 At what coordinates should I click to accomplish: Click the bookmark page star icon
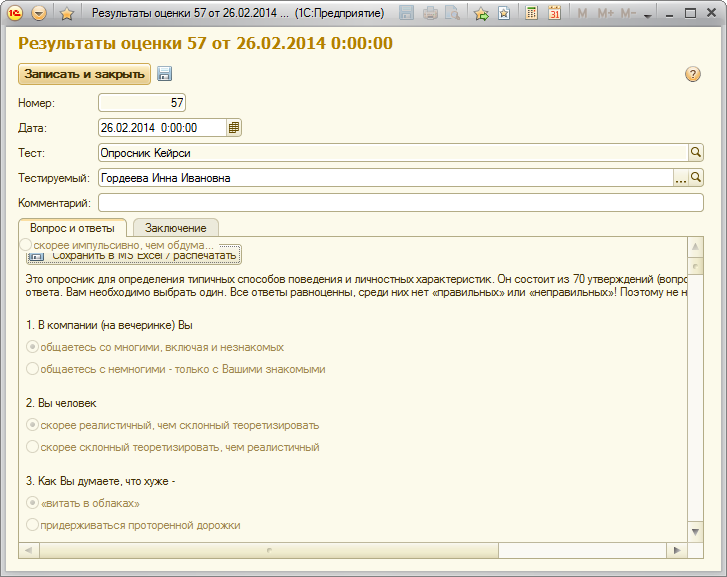pyautogui.click(x=504, y=13)
